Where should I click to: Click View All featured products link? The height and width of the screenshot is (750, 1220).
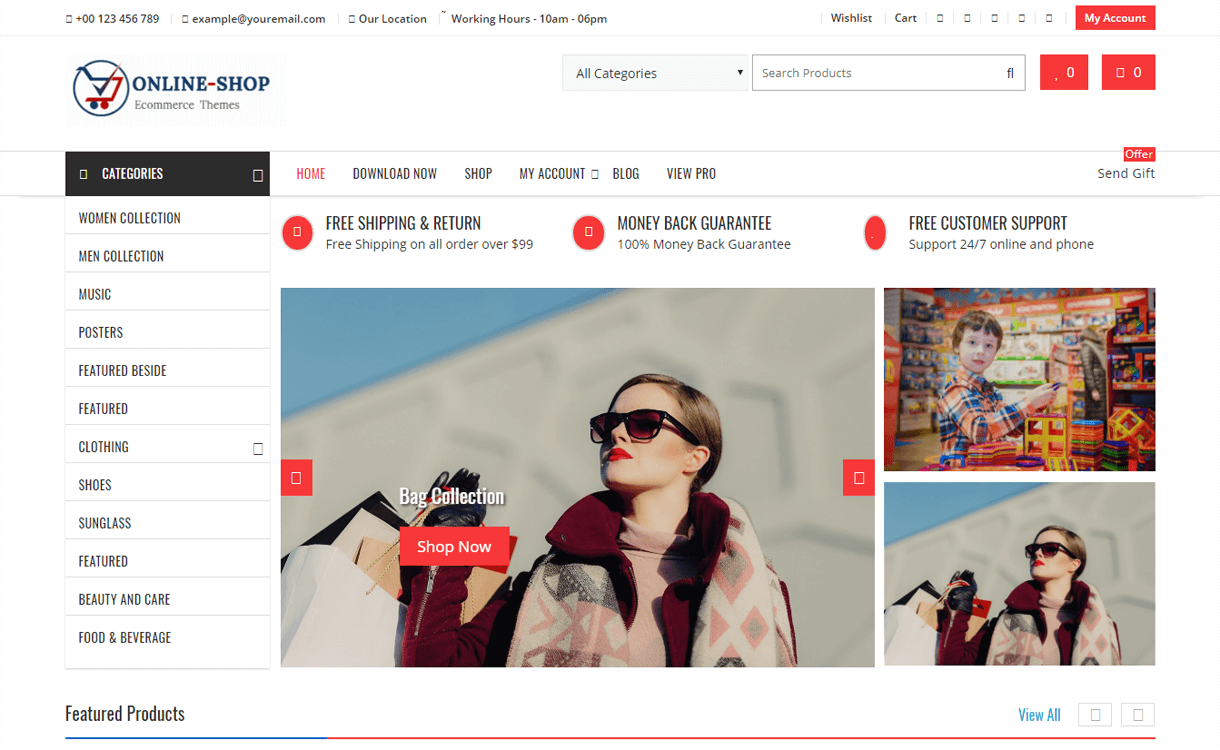pos(1039,715)
